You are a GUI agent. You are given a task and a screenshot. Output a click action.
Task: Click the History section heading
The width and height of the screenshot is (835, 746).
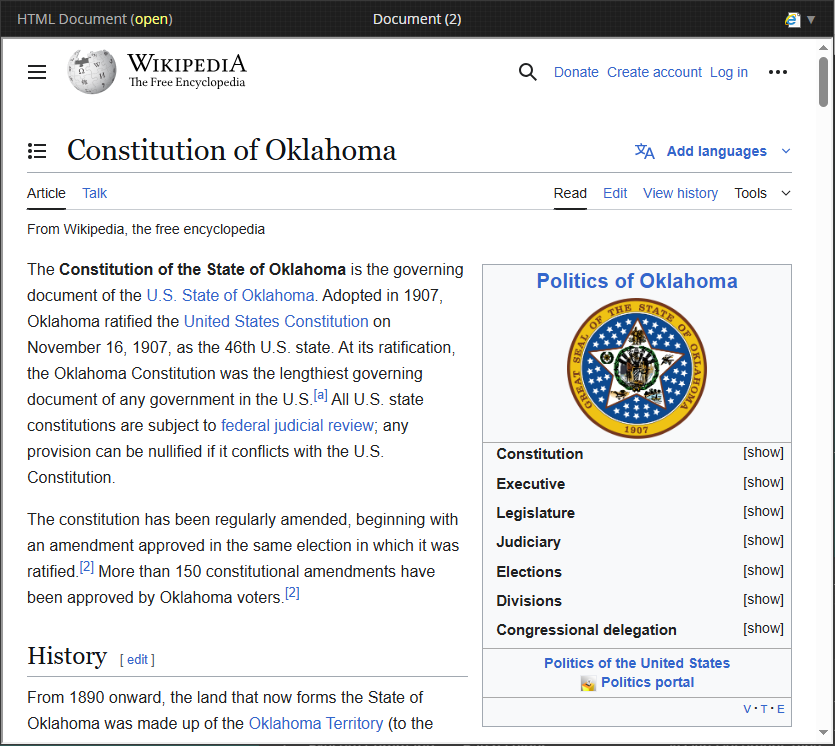[67, 656]
